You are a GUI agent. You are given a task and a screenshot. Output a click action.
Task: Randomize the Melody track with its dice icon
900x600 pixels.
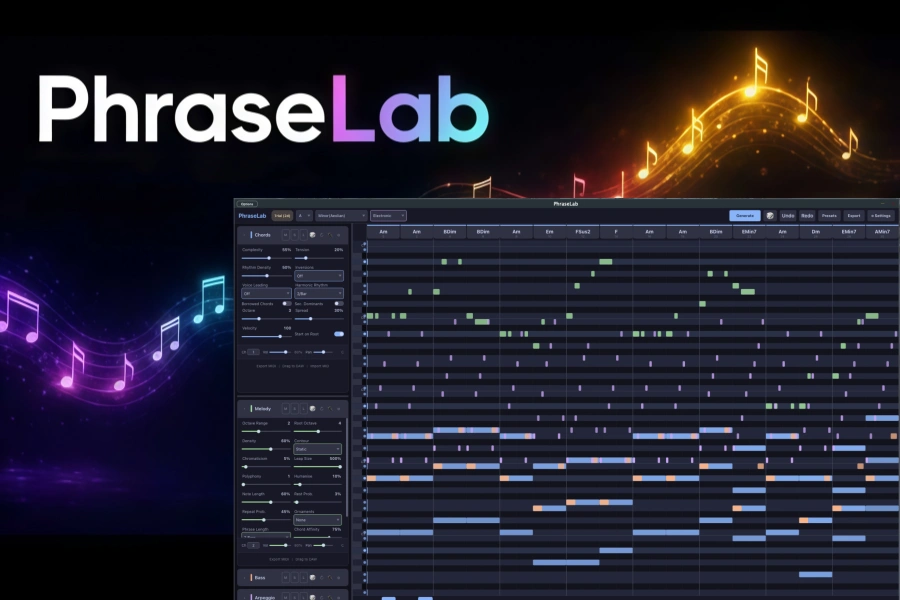click(x=312, y=409)
